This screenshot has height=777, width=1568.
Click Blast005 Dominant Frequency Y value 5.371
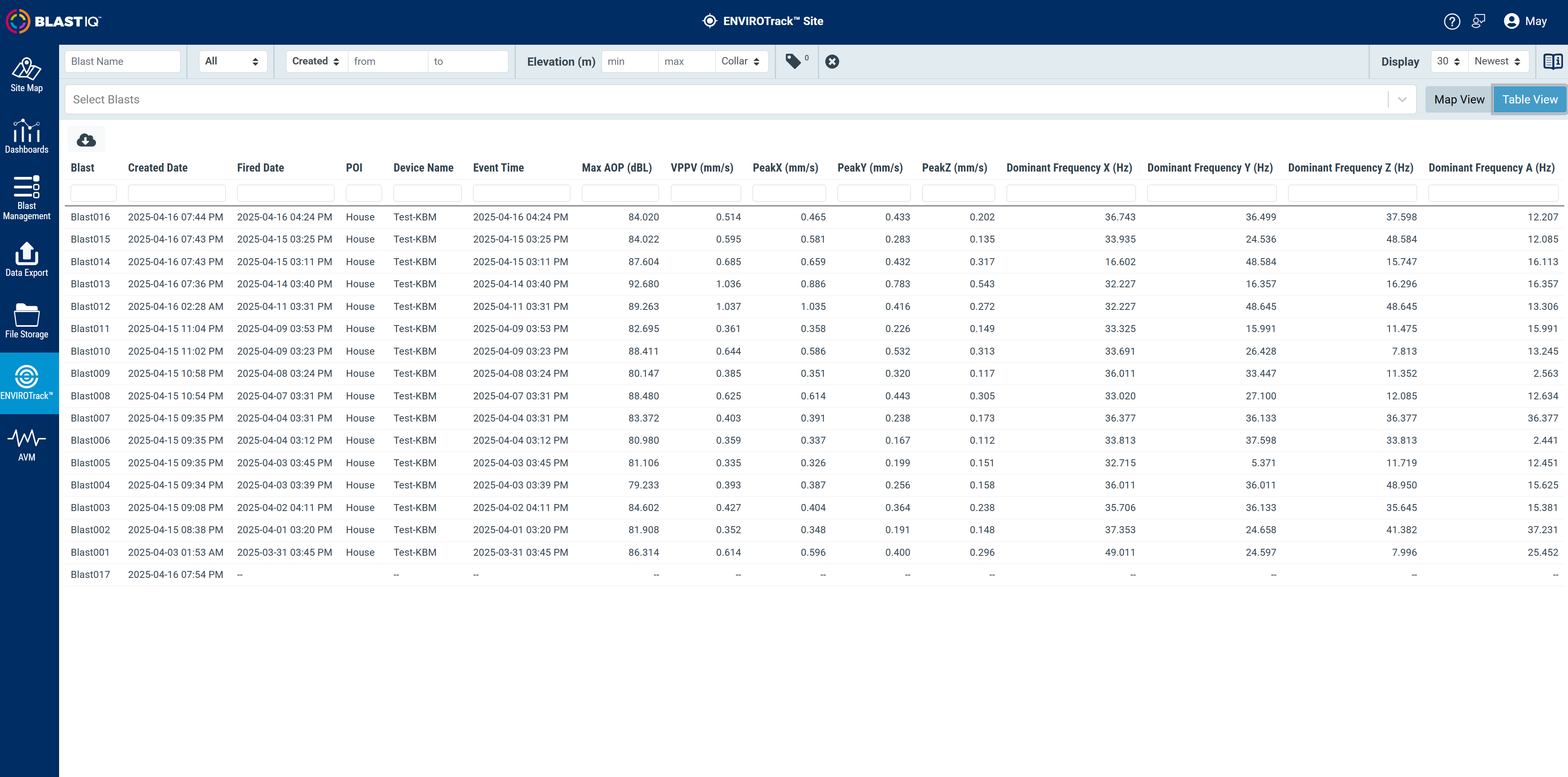(x=1264, y=463)
